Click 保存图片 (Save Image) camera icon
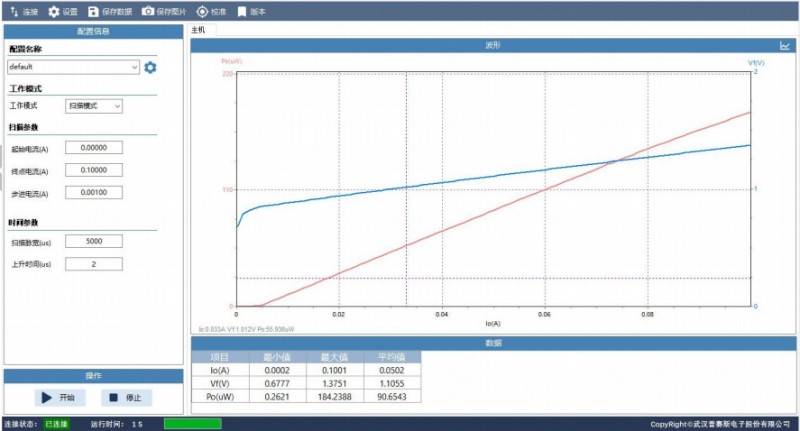The height and width of the screenshot is (431, 800). click(148, 11)
